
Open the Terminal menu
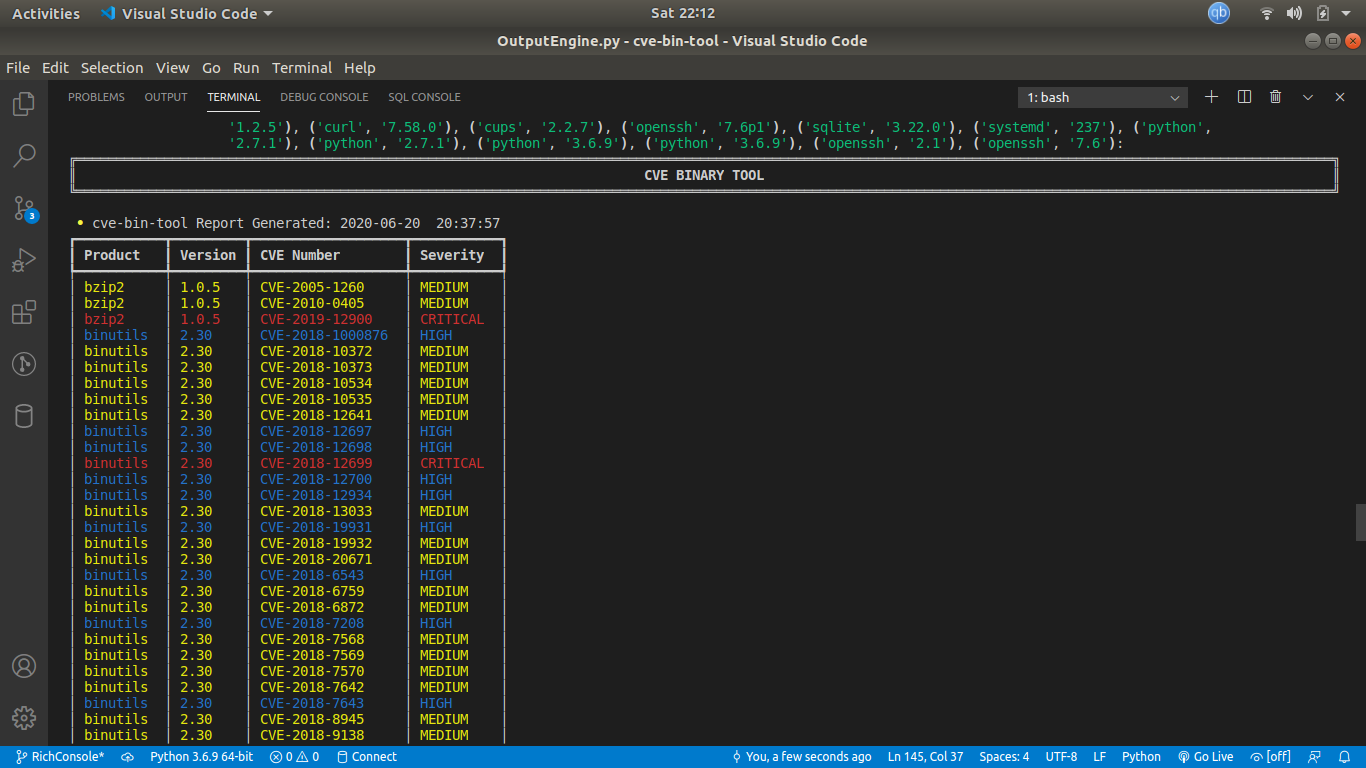click(x=301, y=68)
